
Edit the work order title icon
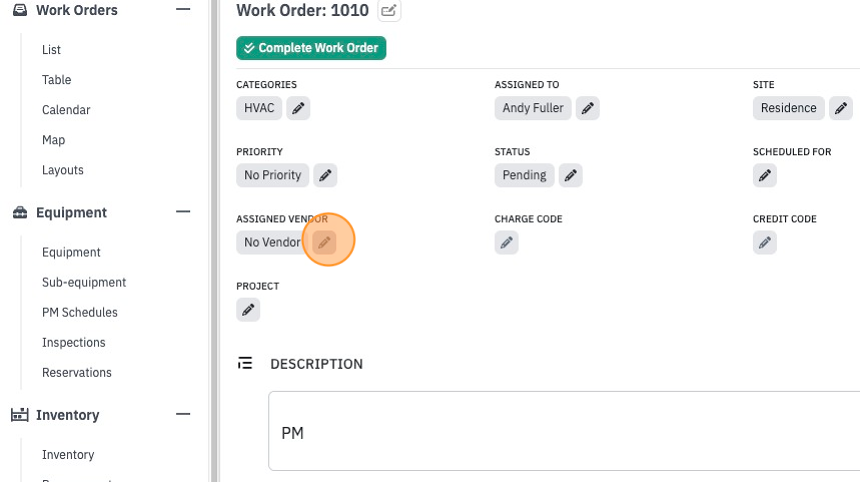coord(389,10)
